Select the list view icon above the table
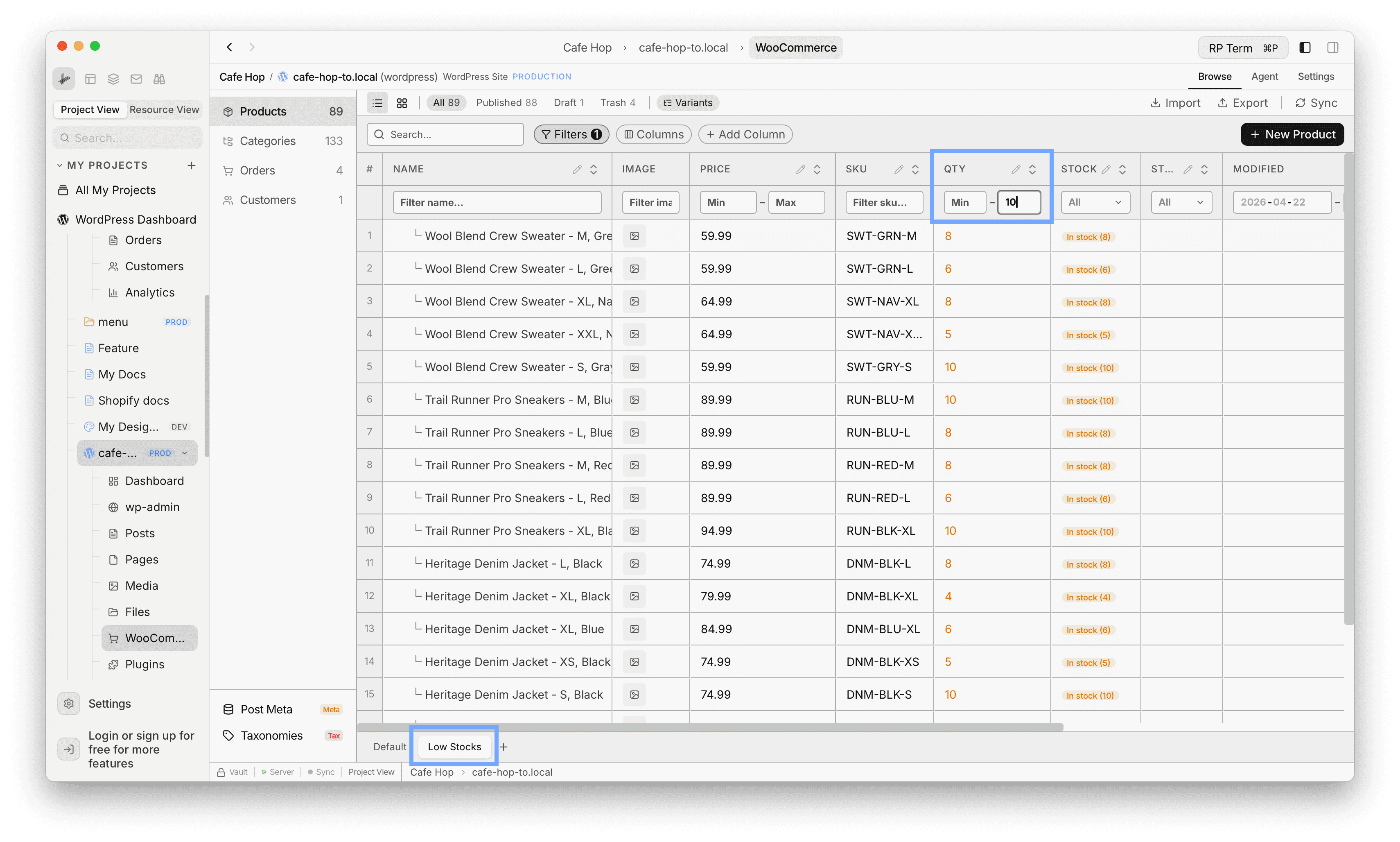 (x=377, y=103)
